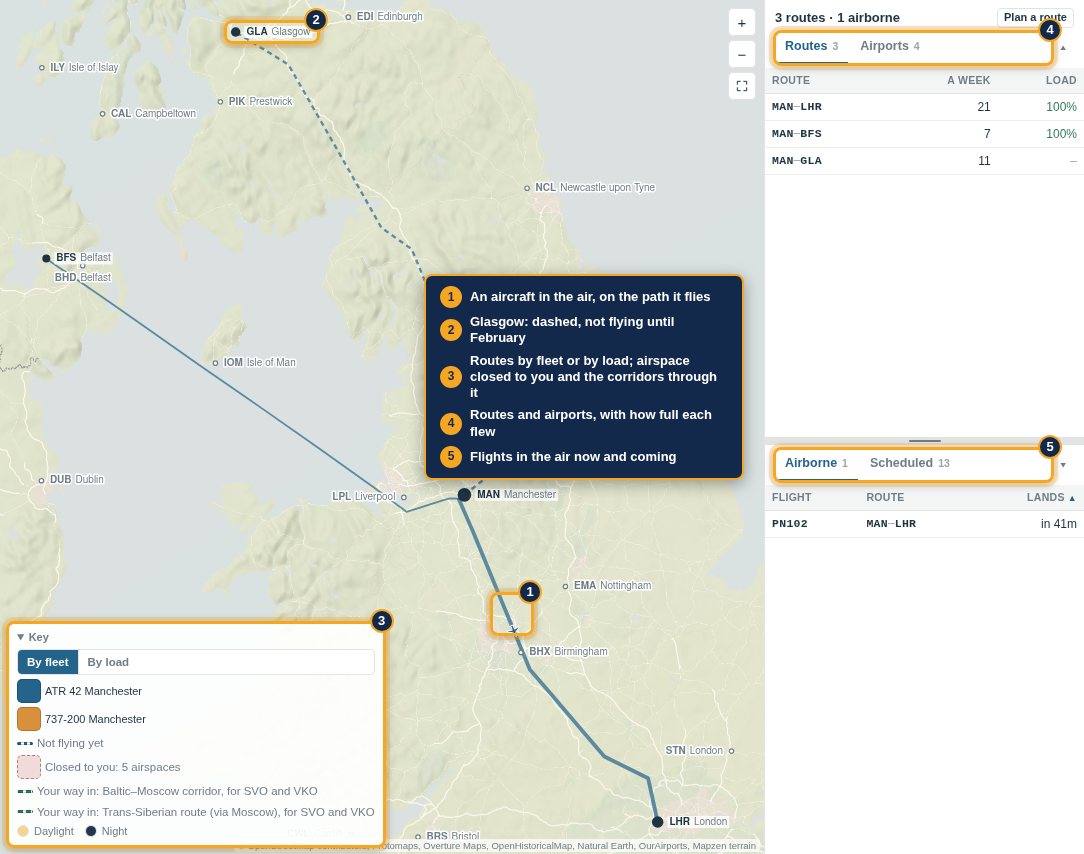1084x854 pixels.
Task: Select the MAN–BFS route row
Action: 924,134
